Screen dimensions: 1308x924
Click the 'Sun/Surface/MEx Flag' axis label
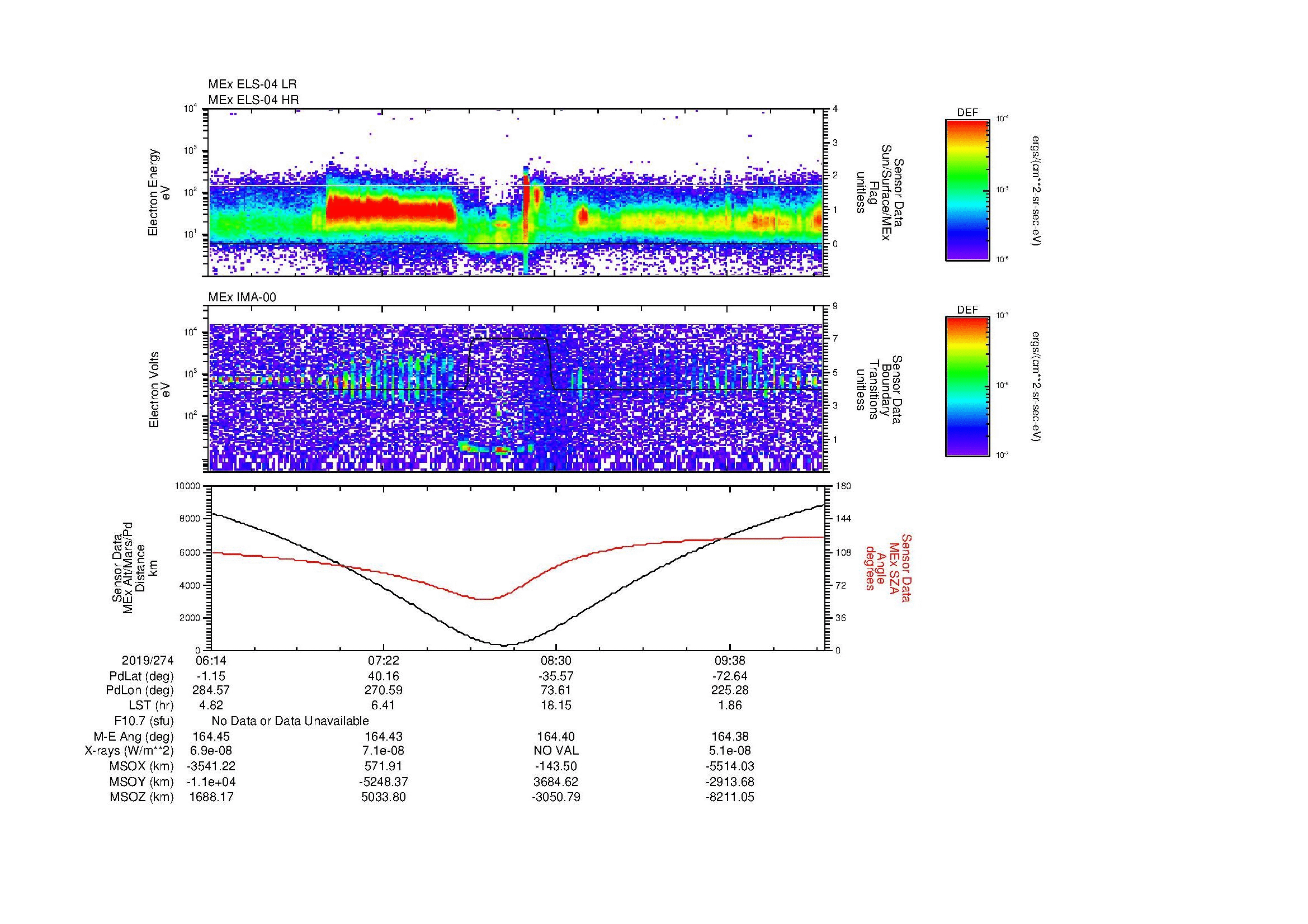pyautogui.click(x=881, y=192)
